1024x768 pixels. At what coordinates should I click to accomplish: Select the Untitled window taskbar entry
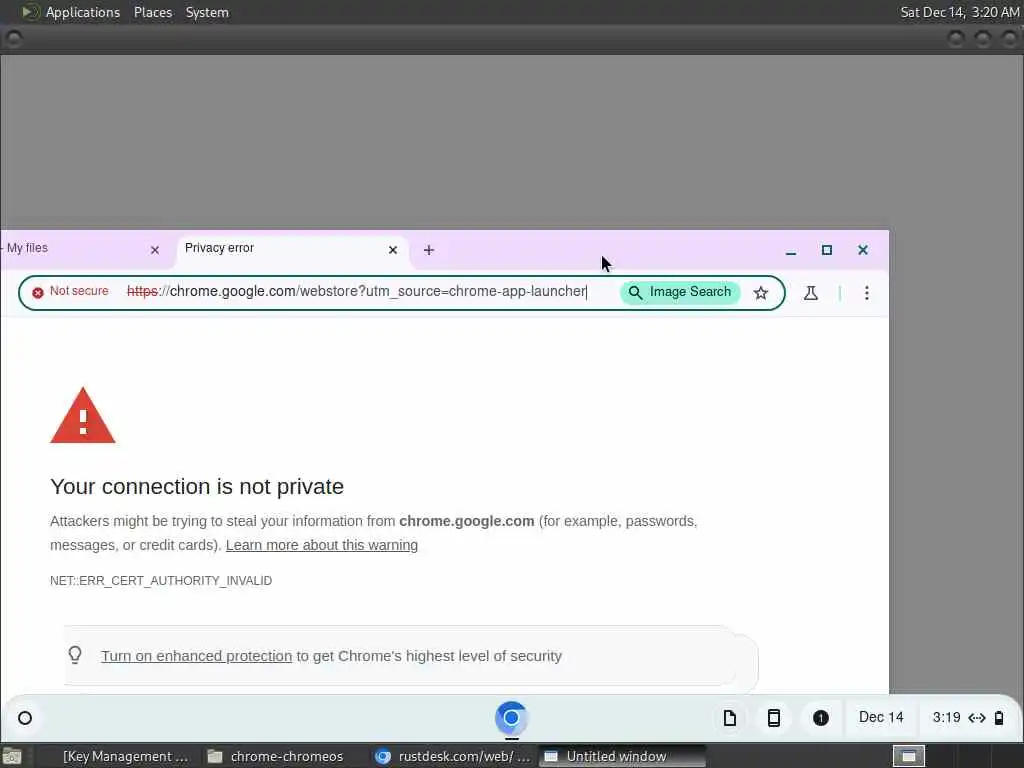click(x=622, y=756)
